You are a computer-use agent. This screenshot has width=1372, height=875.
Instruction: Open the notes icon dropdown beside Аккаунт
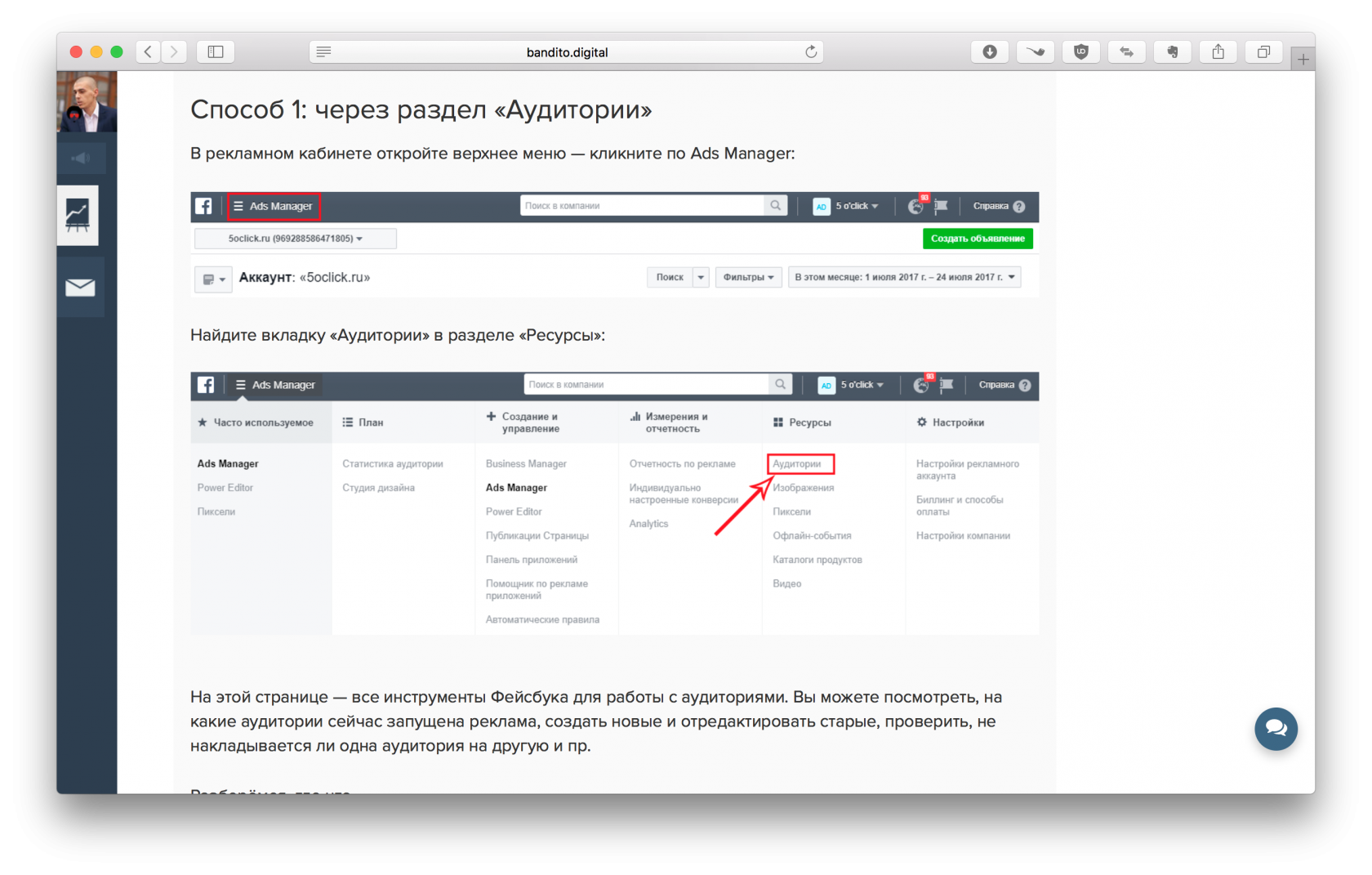point(213,279)
